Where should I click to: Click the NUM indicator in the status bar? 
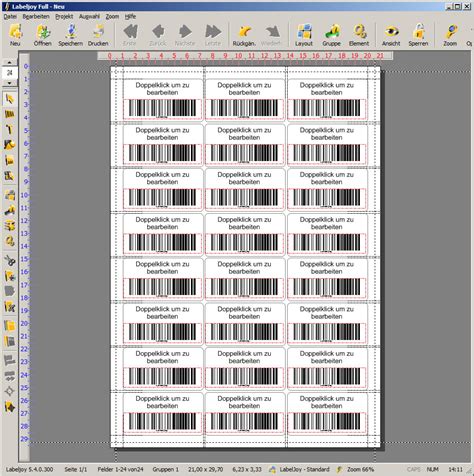[x=433, y=470]
